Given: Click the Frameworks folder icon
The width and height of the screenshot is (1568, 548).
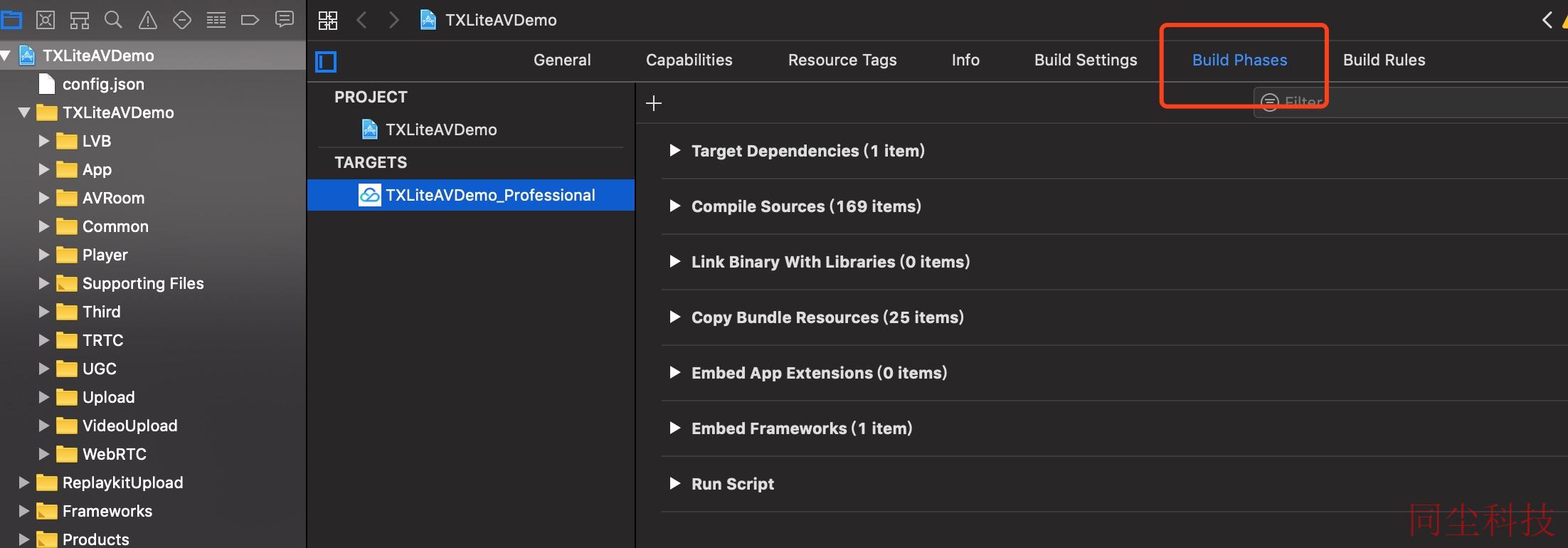Looking at the screenshot, I should (47, 511).
